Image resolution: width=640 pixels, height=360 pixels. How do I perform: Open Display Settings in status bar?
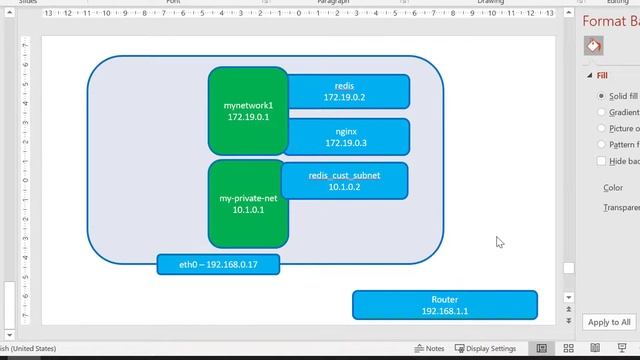pyautogui.click(x=485, y=349)
